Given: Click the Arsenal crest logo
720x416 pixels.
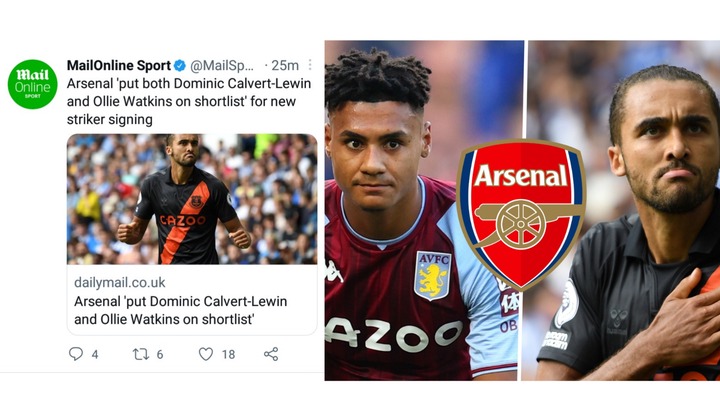Looking at the screenshot, I should coord(521,214).
